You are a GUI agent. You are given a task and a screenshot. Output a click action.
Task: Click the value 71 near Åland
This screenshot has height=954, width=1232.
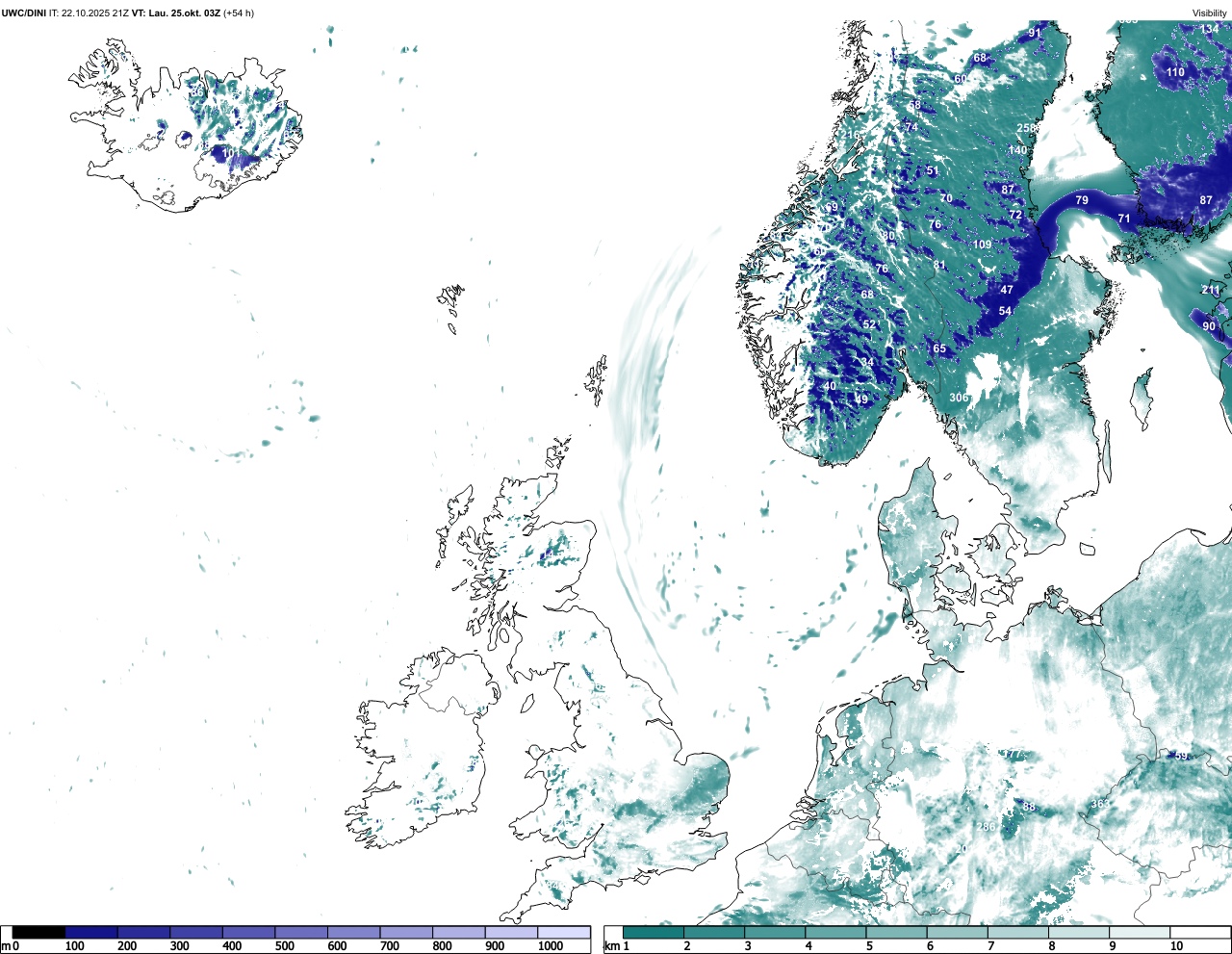click(x=1124, y=219)
